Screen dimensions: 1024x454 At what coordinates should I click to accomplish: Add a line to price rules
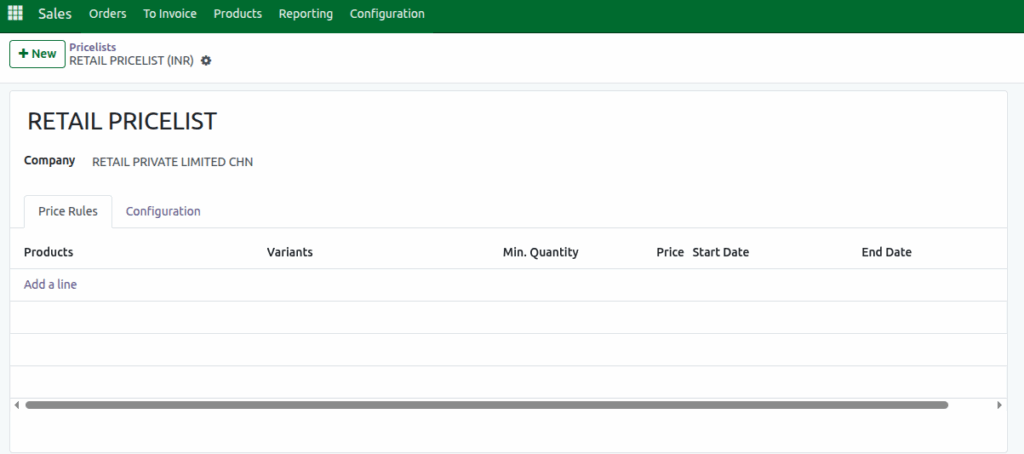50,285
